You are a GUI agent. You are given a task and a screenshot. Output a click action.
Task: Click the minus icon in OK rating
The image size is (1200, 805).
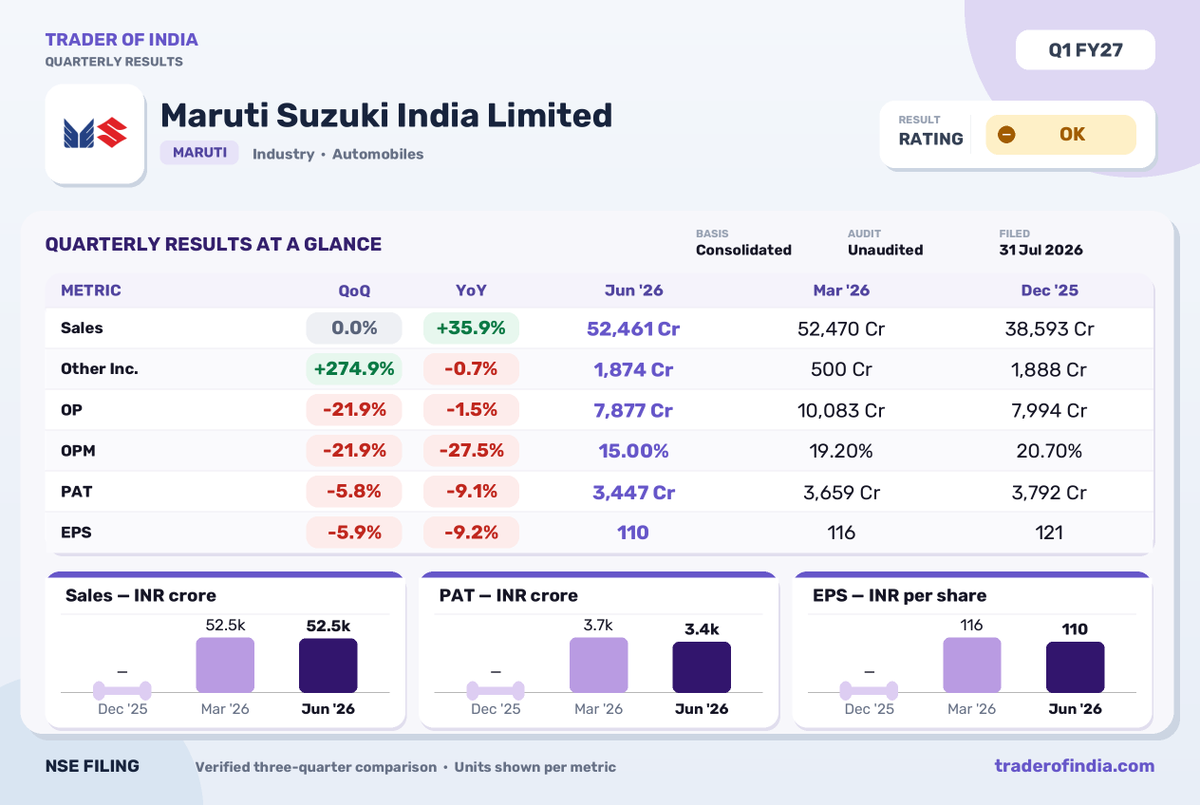[1006, 135]
